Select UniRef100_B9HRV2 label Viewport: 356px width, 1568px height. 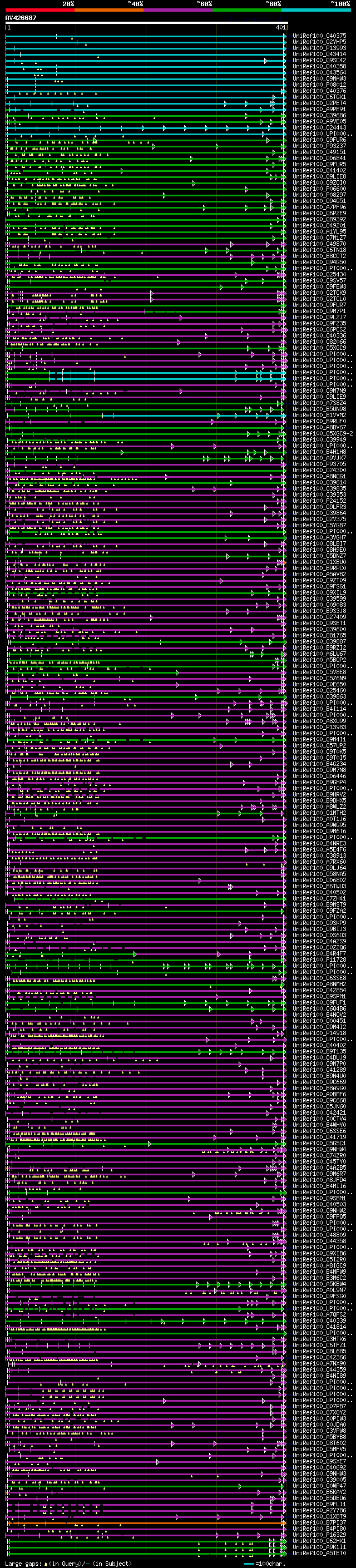319,794
